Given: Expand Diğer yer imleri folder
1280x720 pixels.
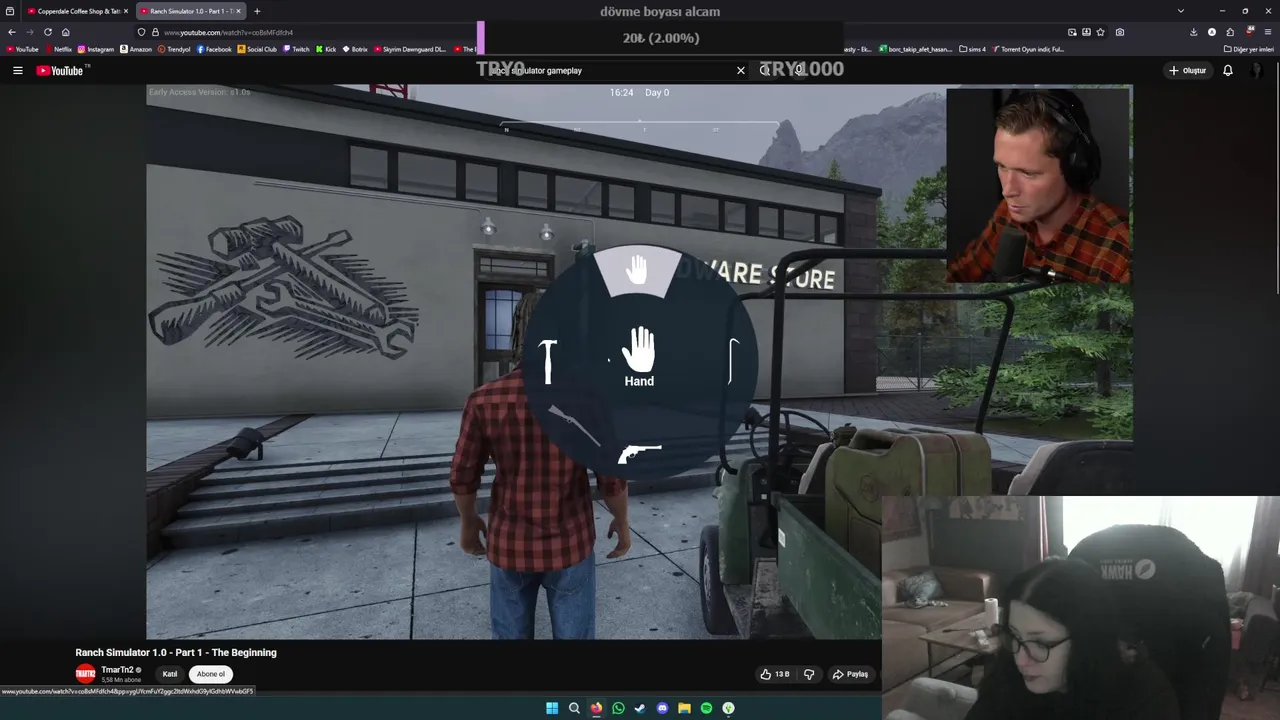Looking at the screenshot, I should (x=1248, y=49).
